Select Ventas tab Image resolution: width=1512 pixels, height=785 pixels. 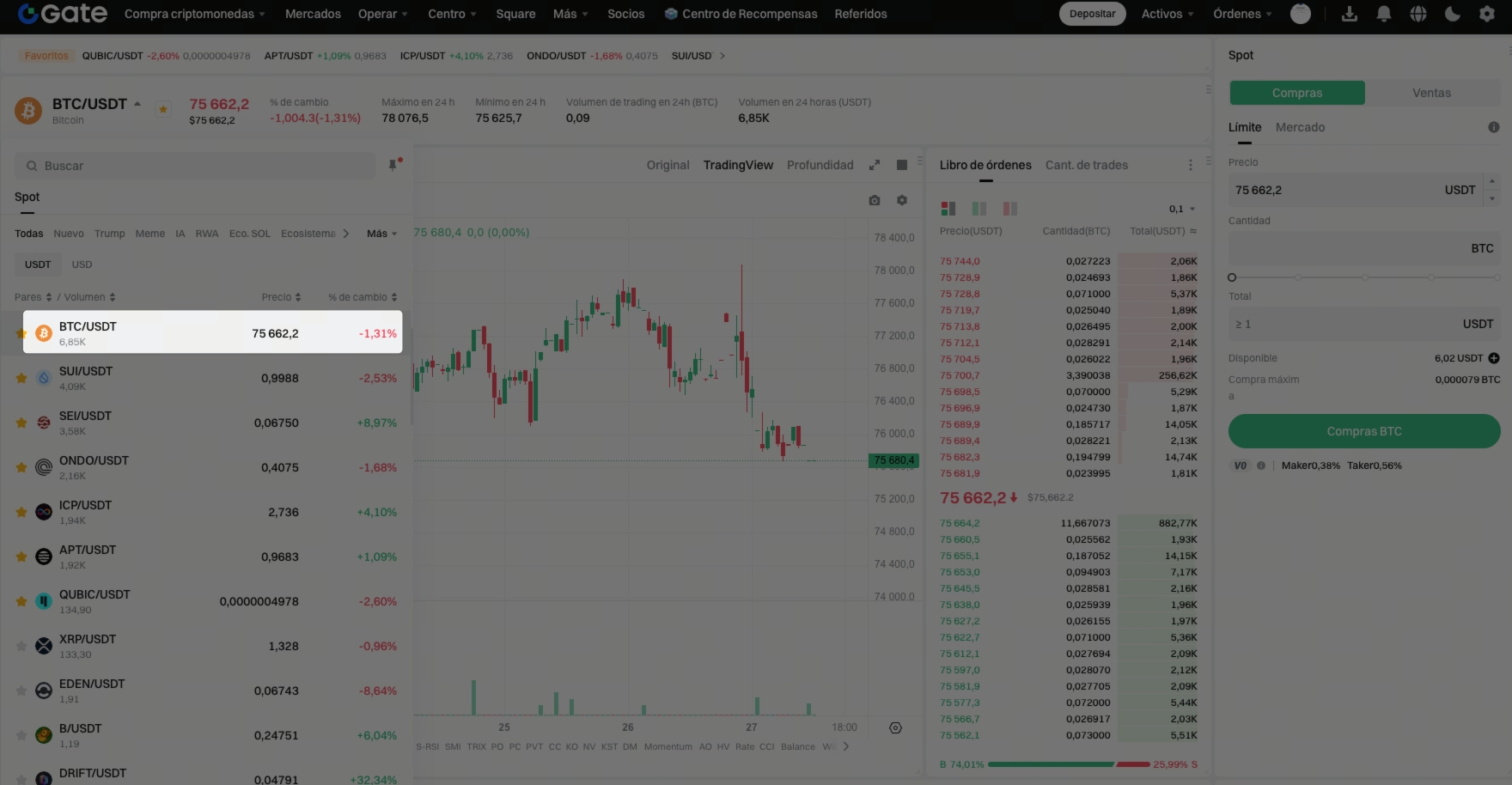(1431, 93)
